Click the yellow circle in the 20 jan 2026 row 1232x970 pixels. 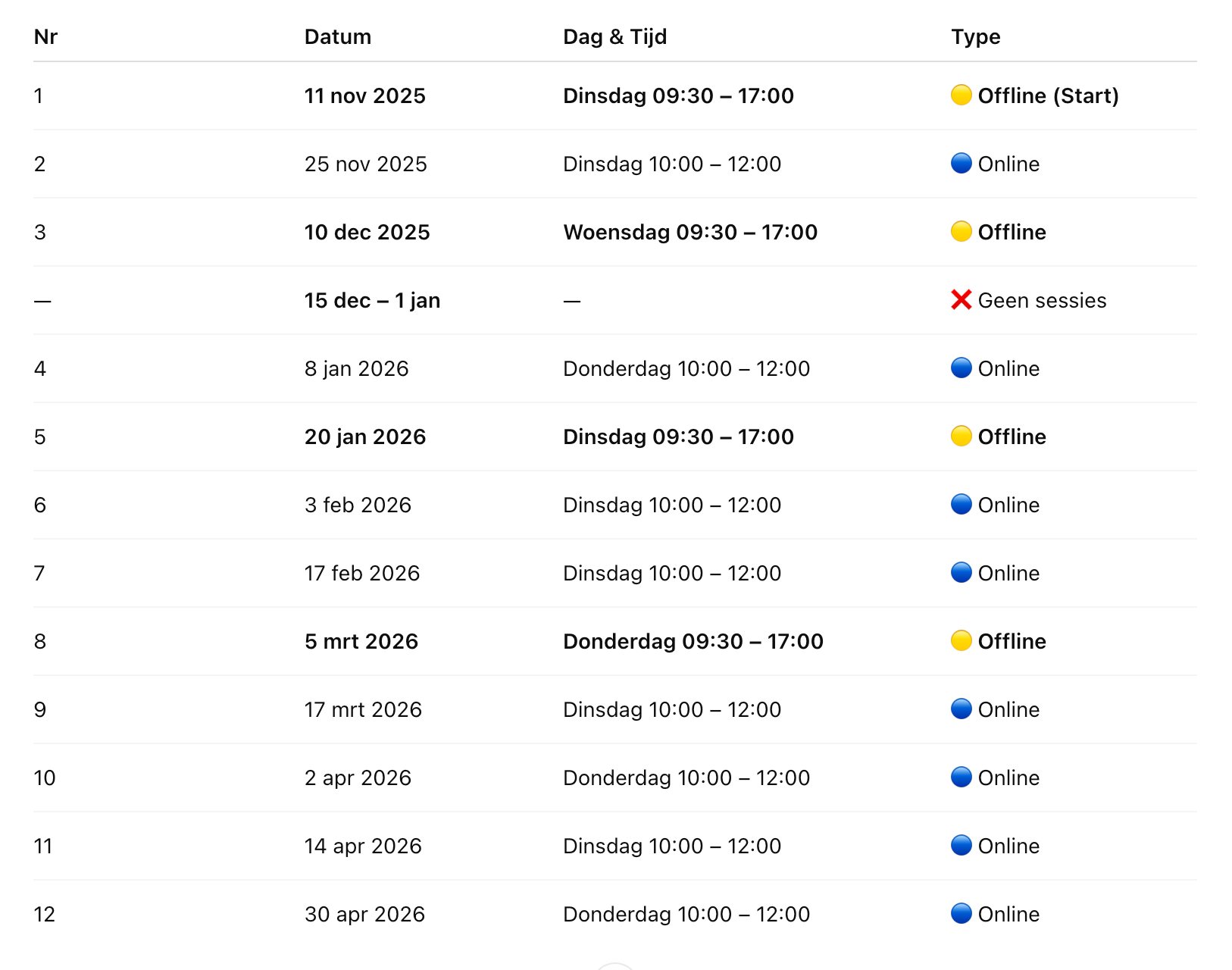[x=961, y=436]
